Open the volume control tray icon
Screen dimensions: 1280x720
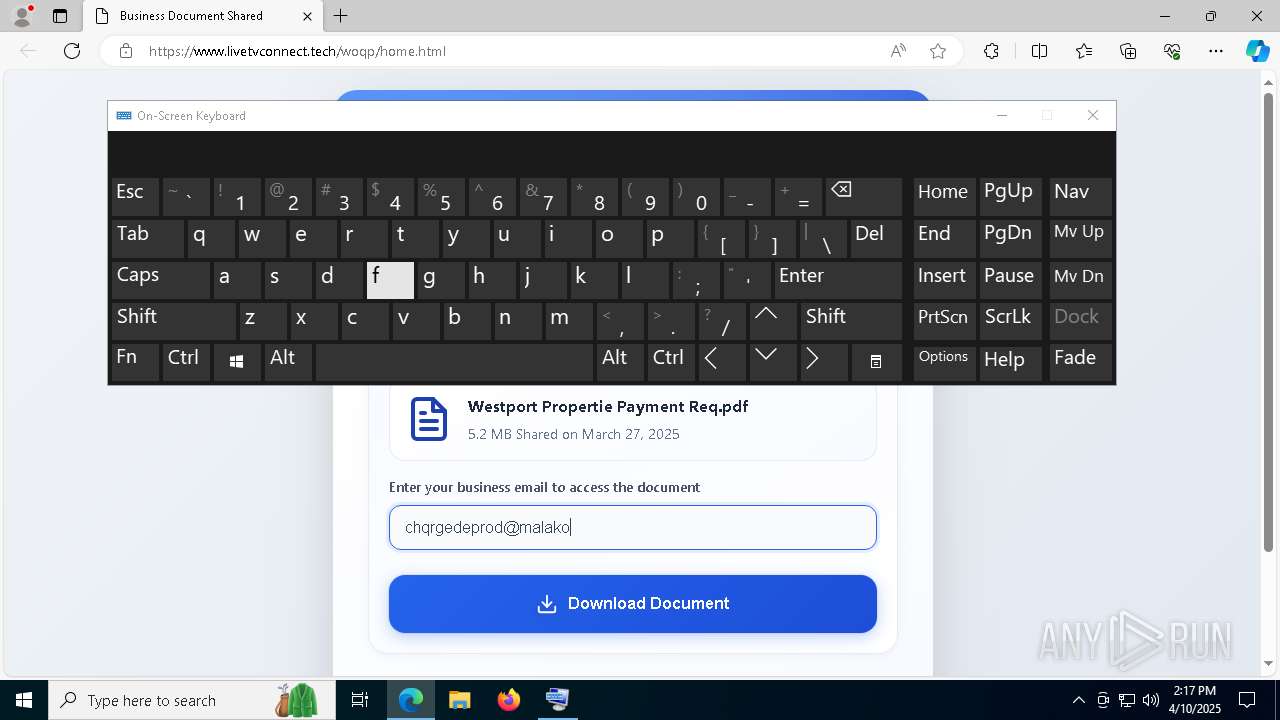click(x=1151, y=700)
